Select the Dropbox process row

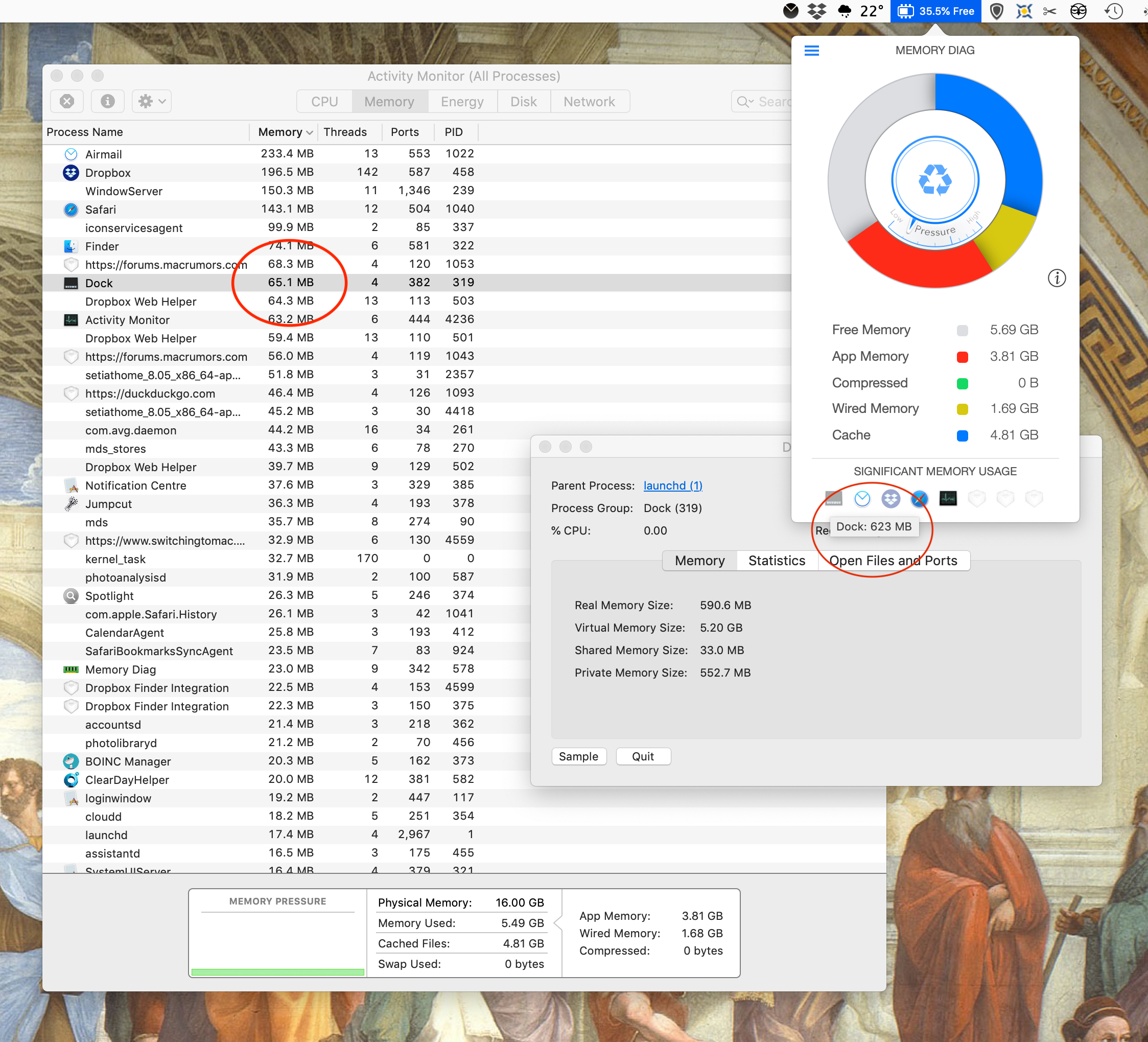pyautogui.click(x=417, y=173)
